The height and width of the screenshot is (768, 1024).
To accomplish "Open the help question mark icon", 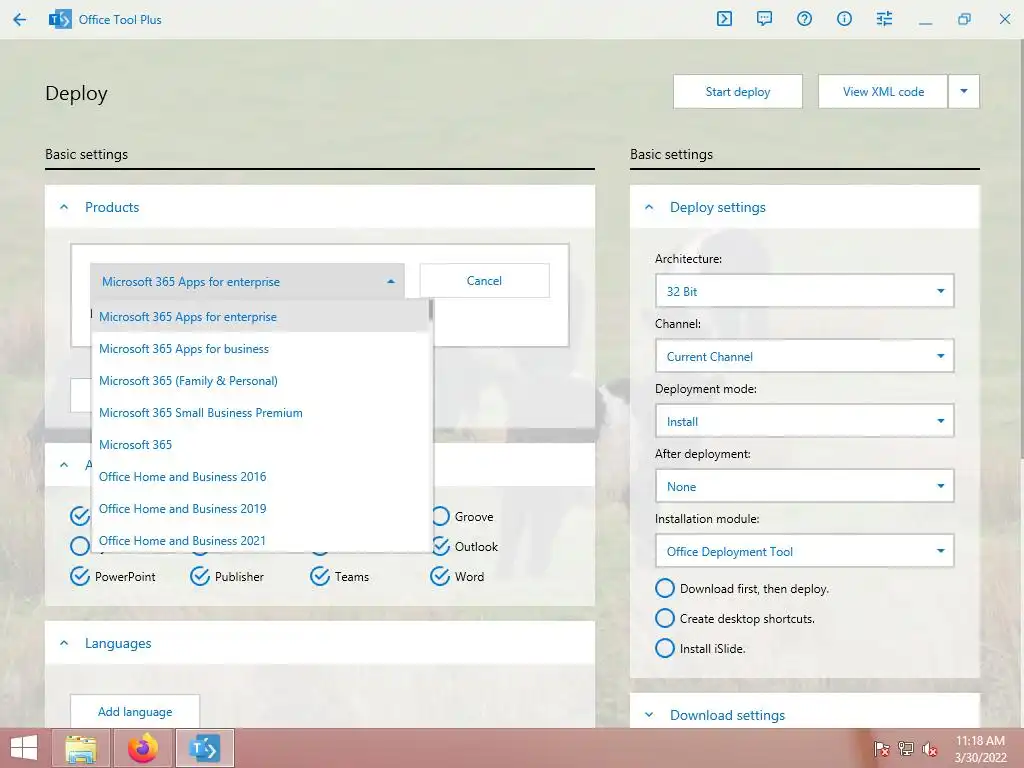I will tap(805, 19).
